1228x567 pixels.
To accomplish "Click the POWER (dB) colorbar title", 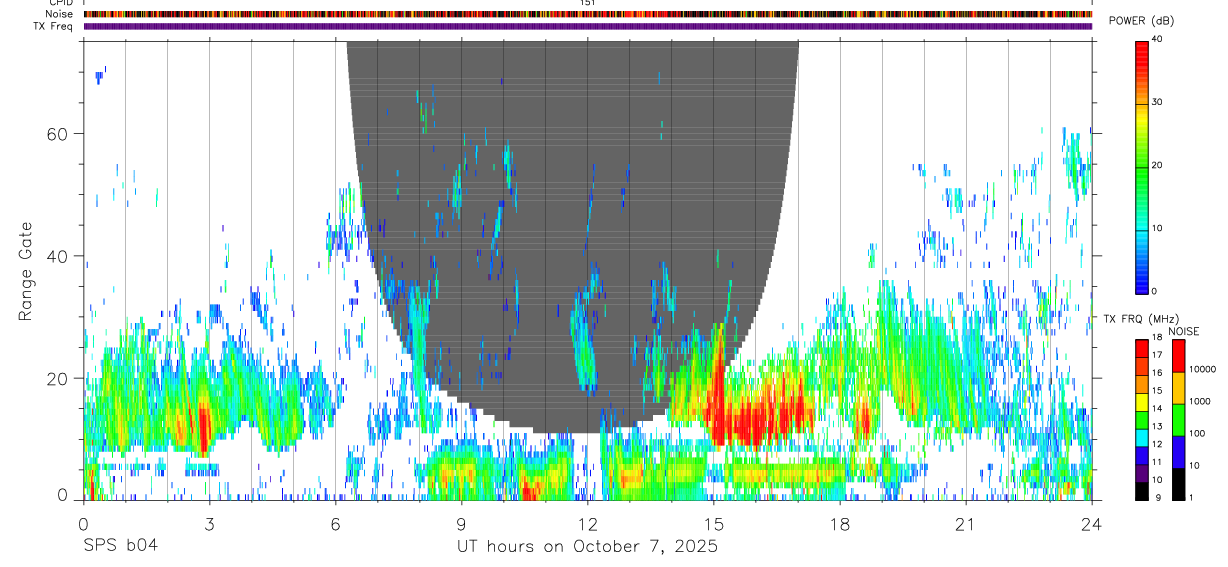I will click(x=1141, y=20).
